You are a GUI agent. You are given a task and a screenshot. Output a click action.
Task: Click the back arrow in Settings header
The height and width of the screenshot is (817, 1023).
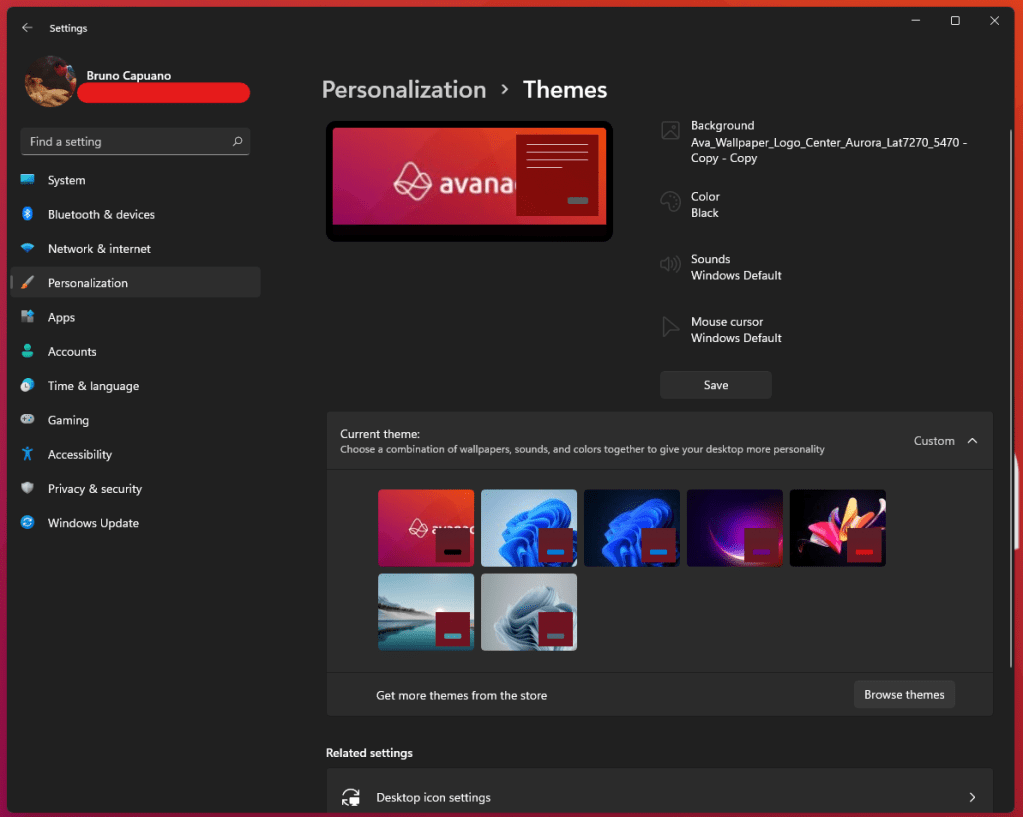27,28
